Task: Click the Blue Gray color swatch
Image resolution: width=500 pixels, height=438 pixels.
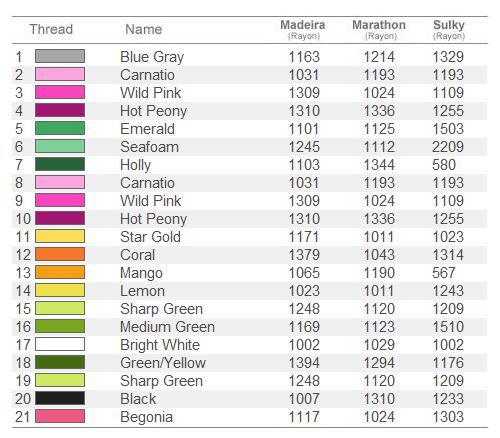Action: tap(60, 56)
